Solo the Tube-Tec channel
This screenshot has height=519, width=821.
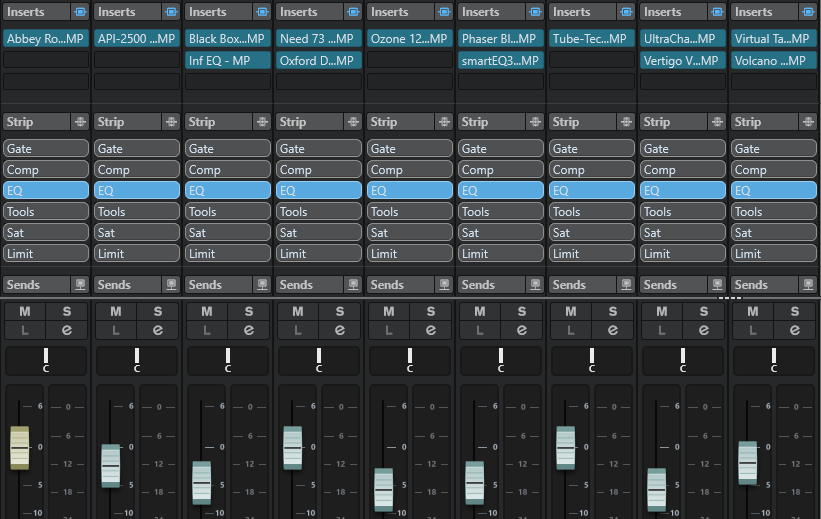[x=613, y=312]
